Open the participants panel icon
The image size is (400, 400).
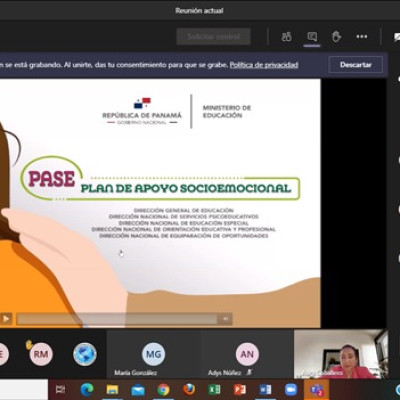tap(286, 37)
